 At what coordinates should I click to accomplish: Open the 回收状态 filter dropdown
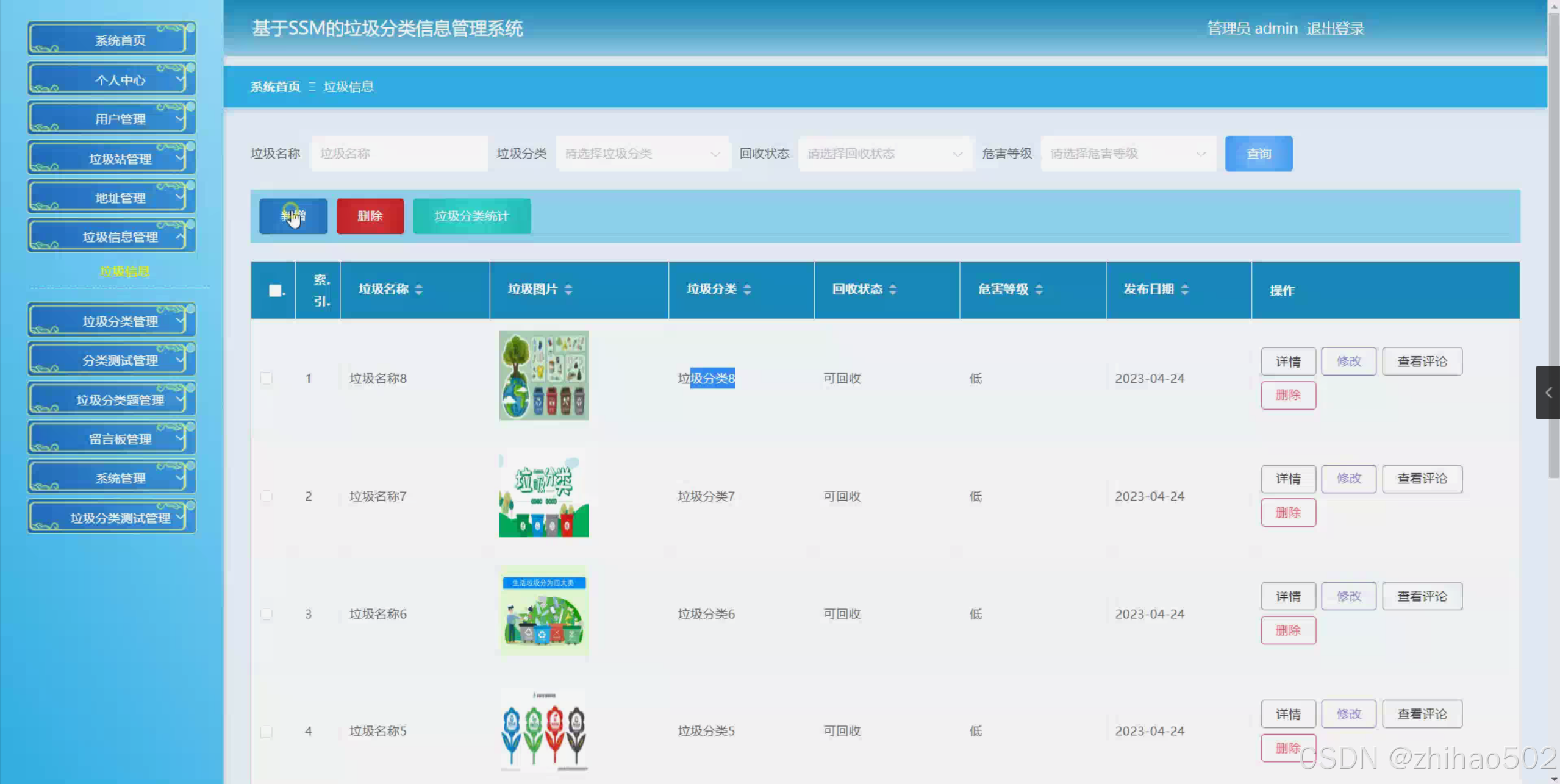pos(884,154)
